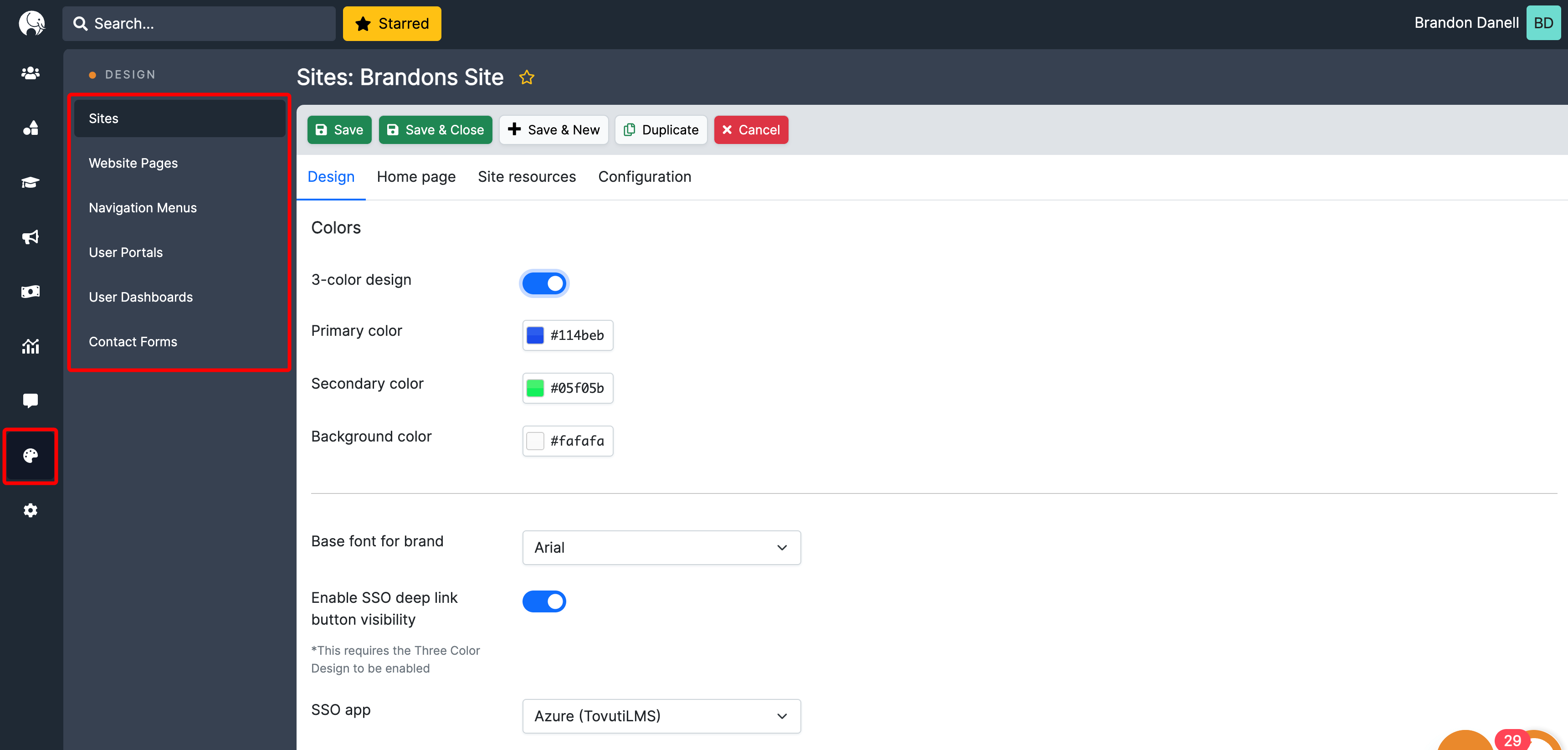This screenshot has width=1568, height=750.
Task: Open the graduation cap Learning icon
Action: tap(31, 182)
